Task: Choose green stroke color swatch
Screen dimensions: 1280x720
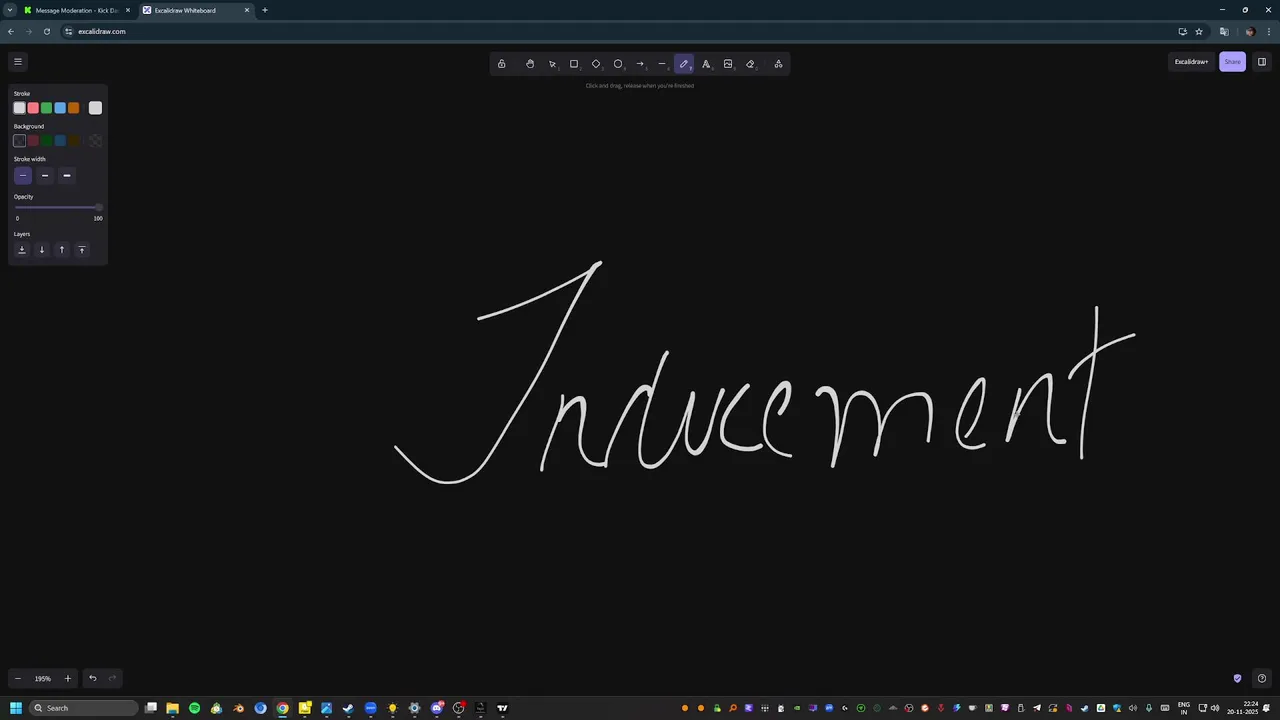Action: click(46, 108)
